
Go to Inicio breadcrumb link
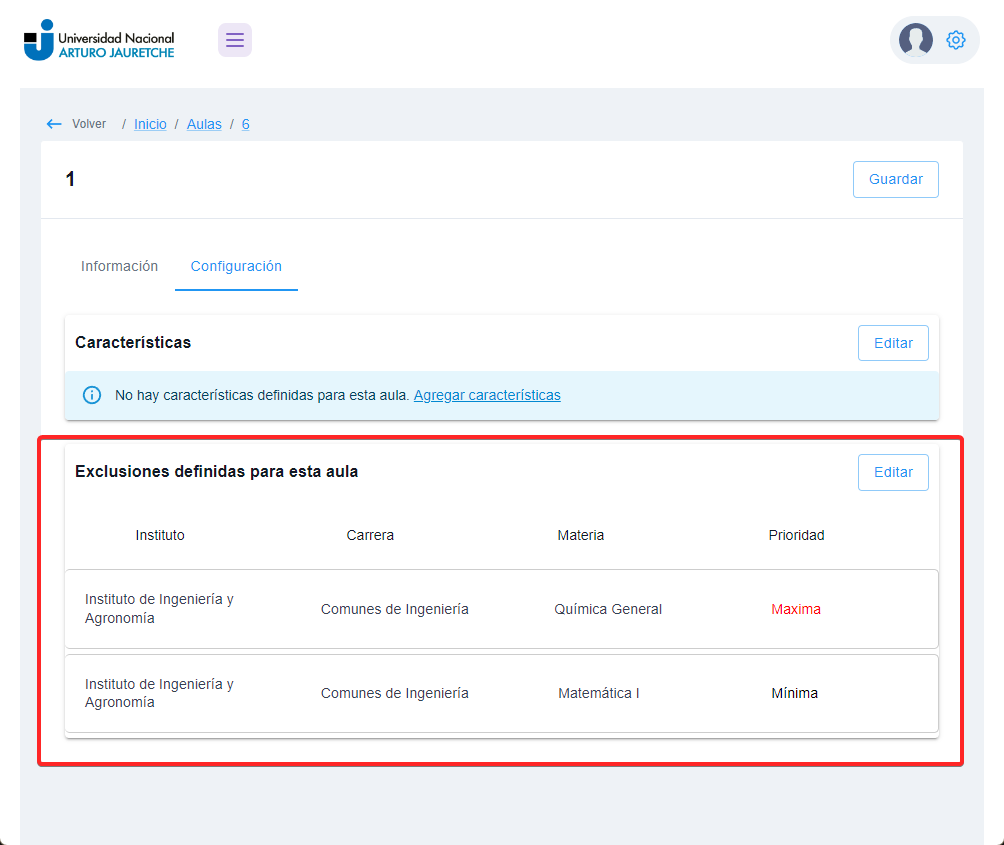pyautogui.click(x=150, y=124)
